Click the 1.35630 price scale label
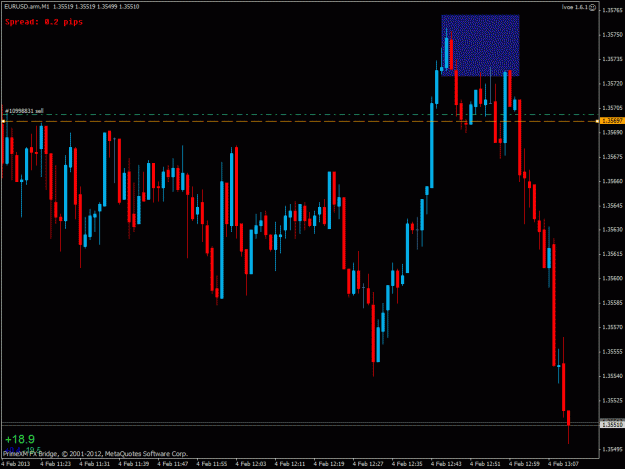Screen dimensions: 625x469 (x=613, y=230)
